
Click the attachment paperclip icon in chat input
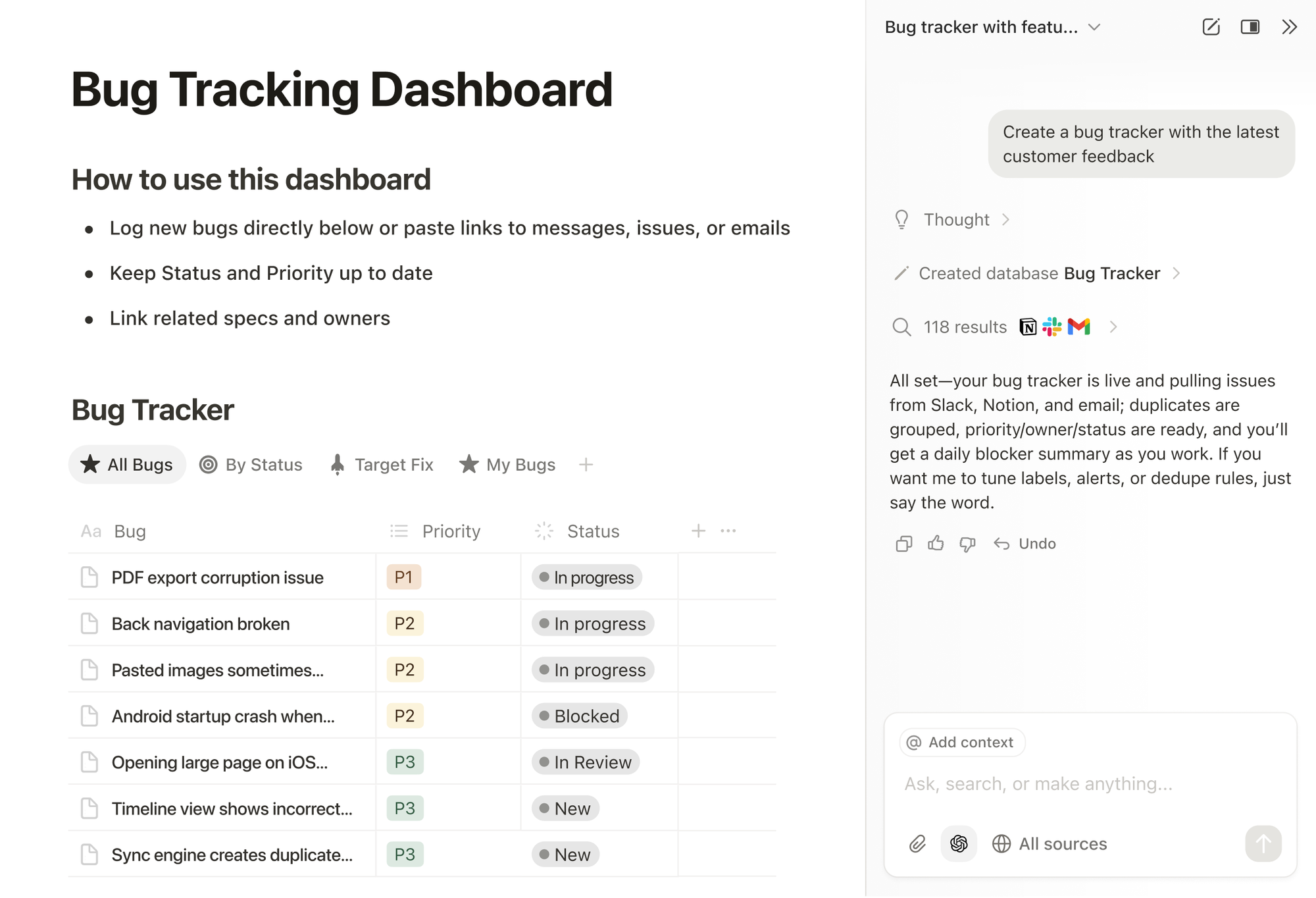click(x=918, y=843)
